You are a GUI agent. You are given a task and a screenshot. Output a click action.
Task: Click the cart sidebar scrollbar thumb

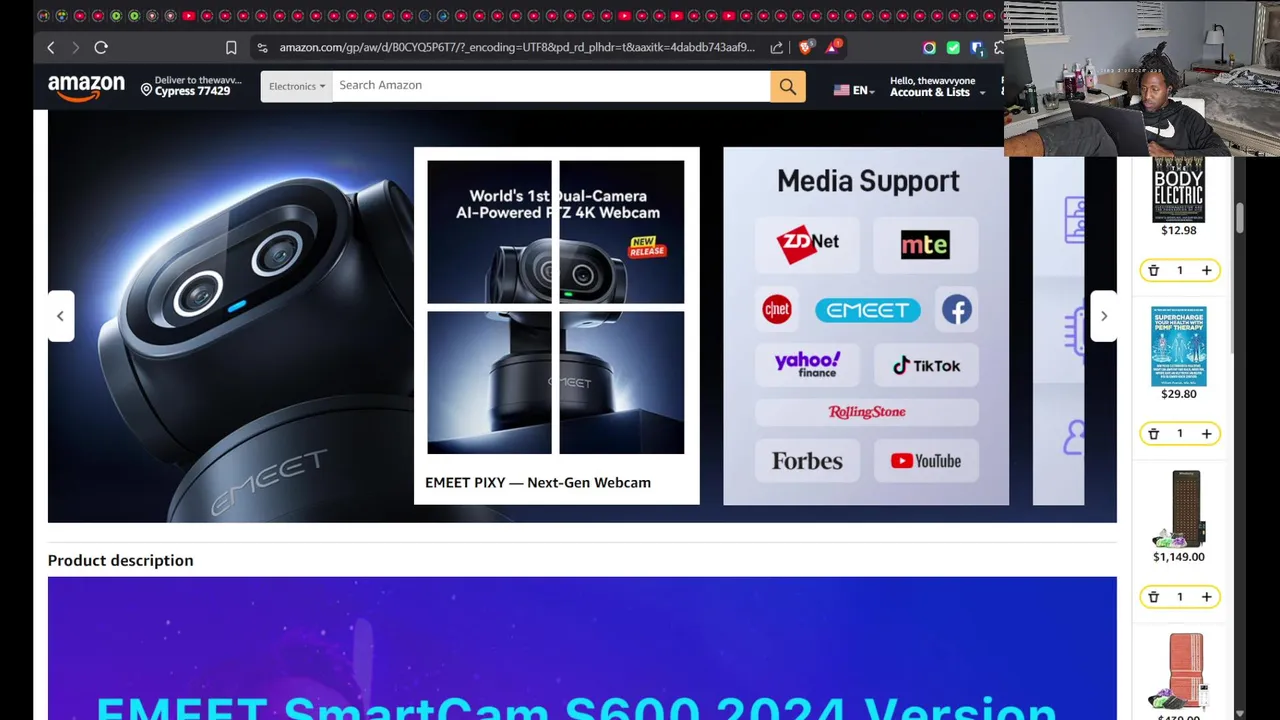[x=1240, y=218]
